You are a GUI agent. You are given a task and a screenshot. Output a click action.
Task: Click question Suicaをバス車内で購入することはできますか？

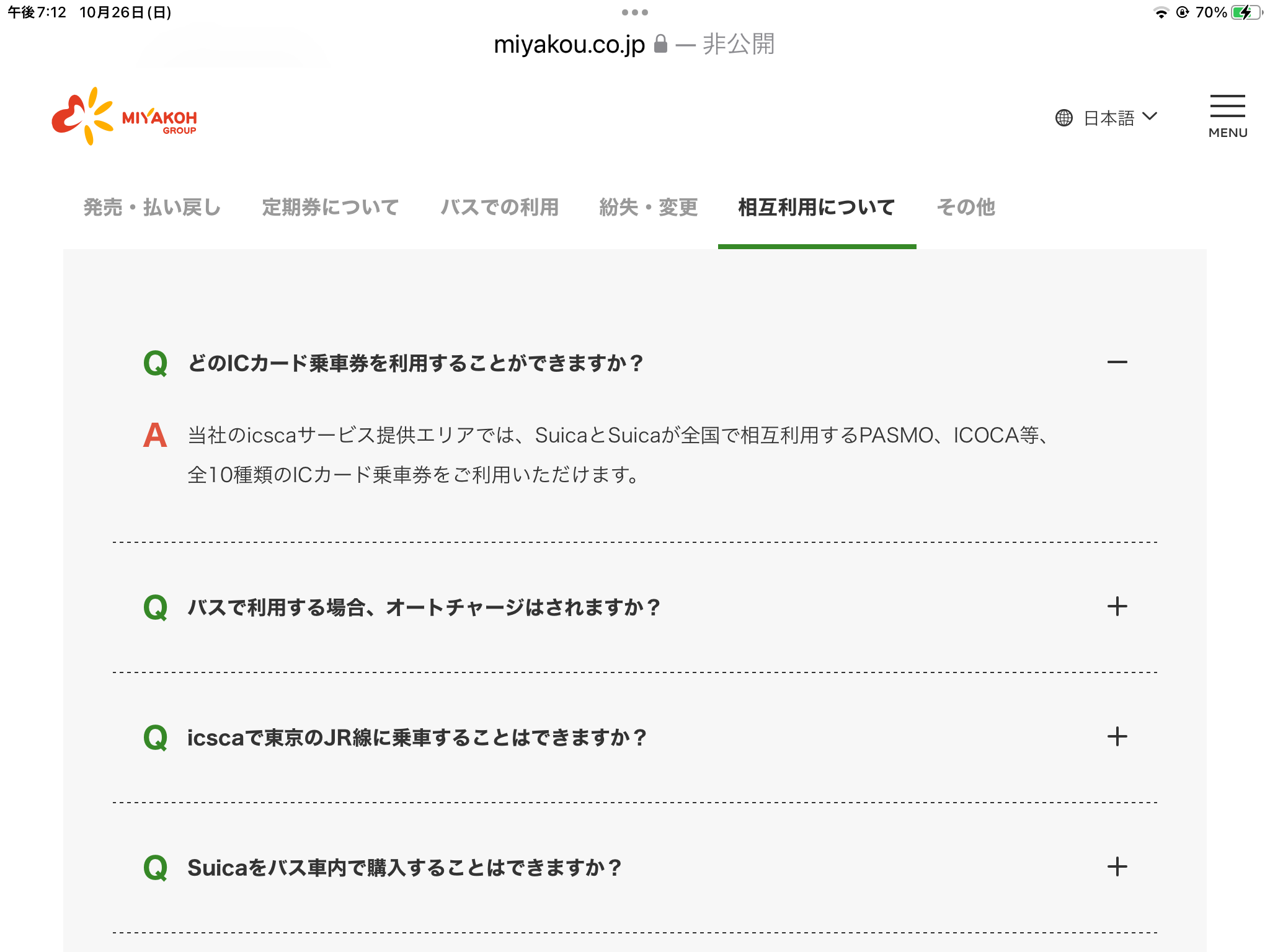coord(404,868)
